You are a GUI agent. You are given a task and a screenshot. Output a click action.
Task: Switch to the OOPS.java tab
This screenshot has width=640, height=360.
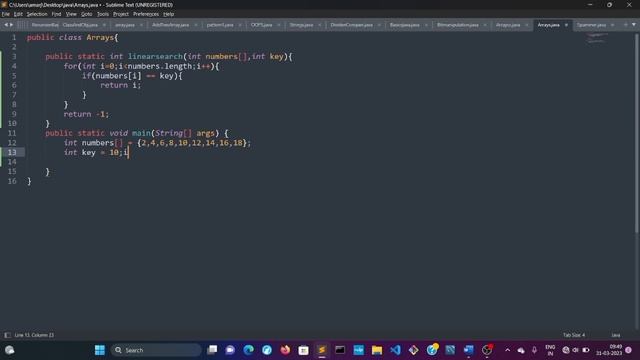coord(262,25)
